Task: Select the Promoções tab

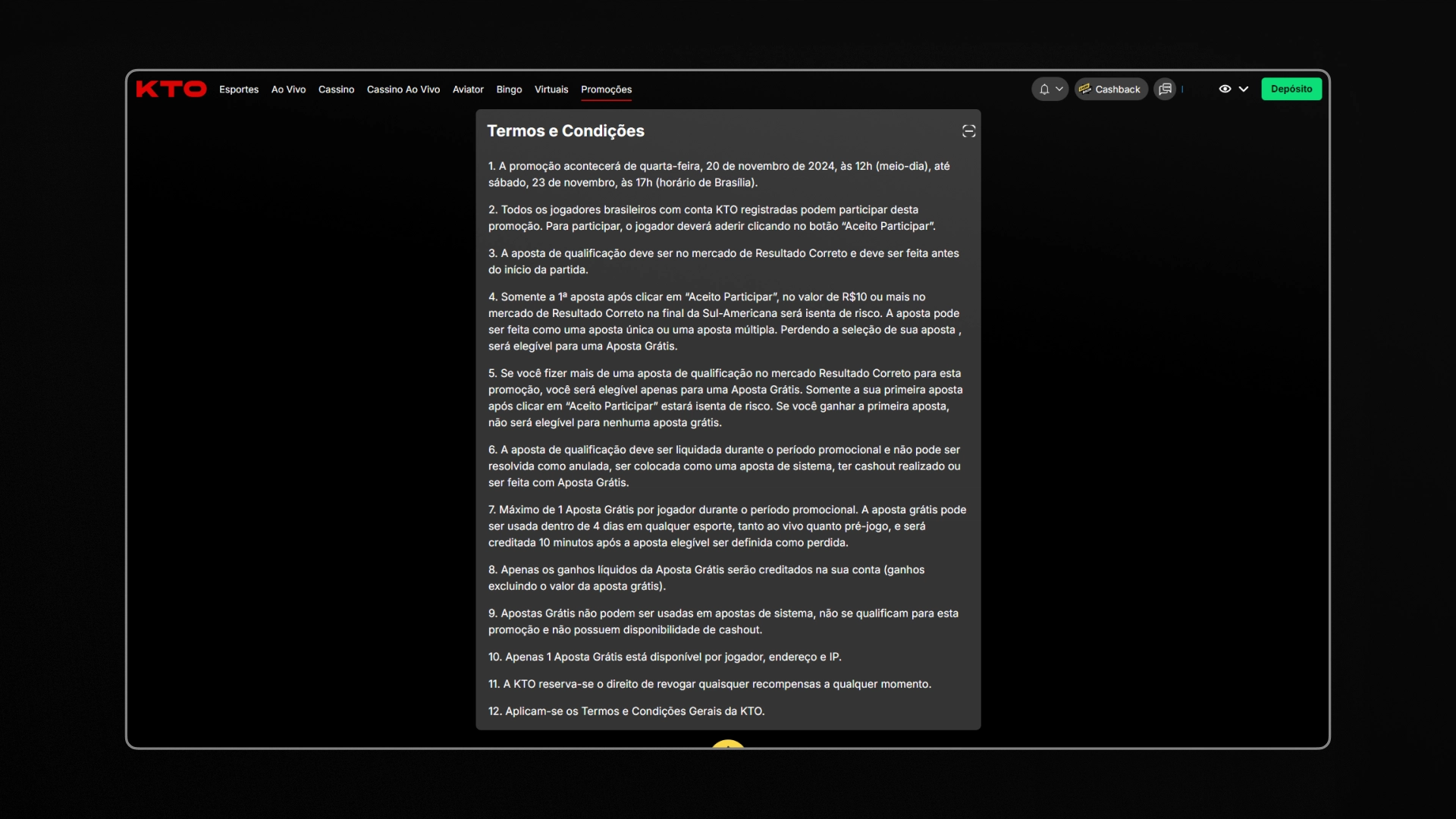Action: coord(606,89)
